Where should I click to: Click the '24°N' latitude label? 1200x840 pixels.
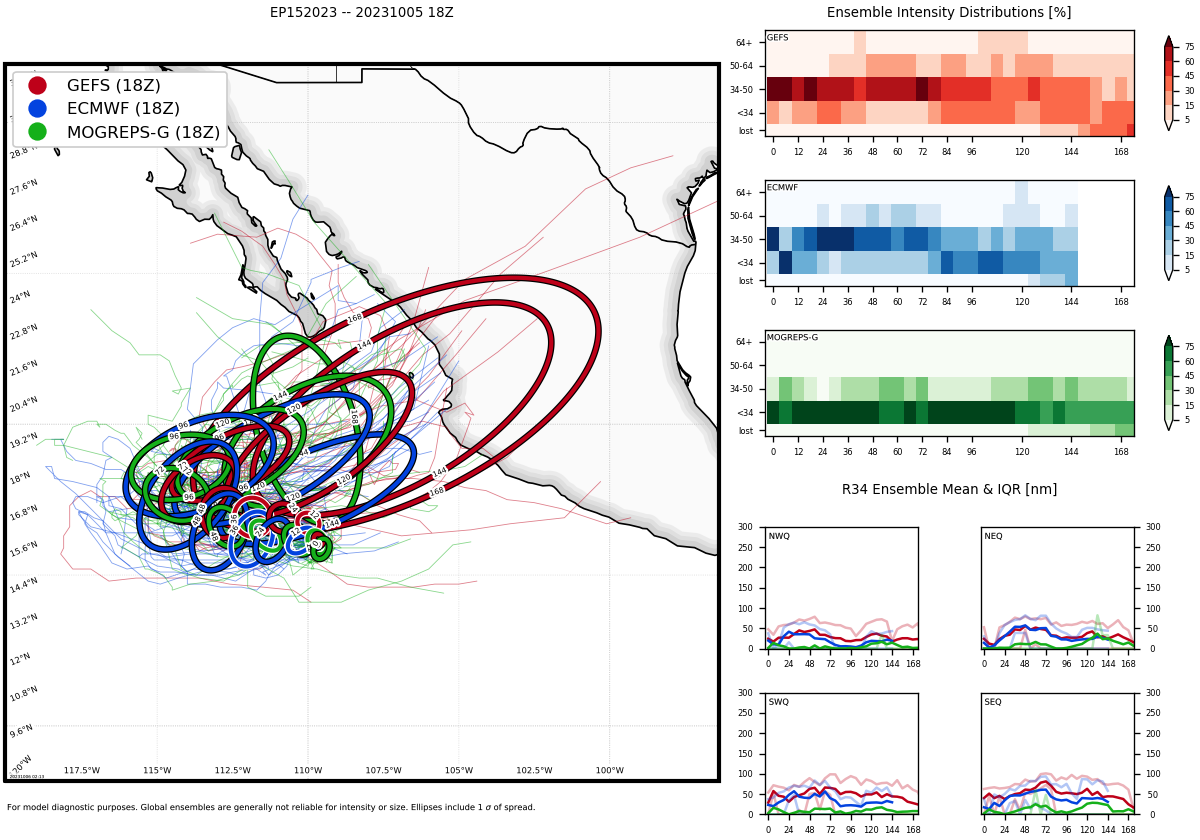[20, 298]
